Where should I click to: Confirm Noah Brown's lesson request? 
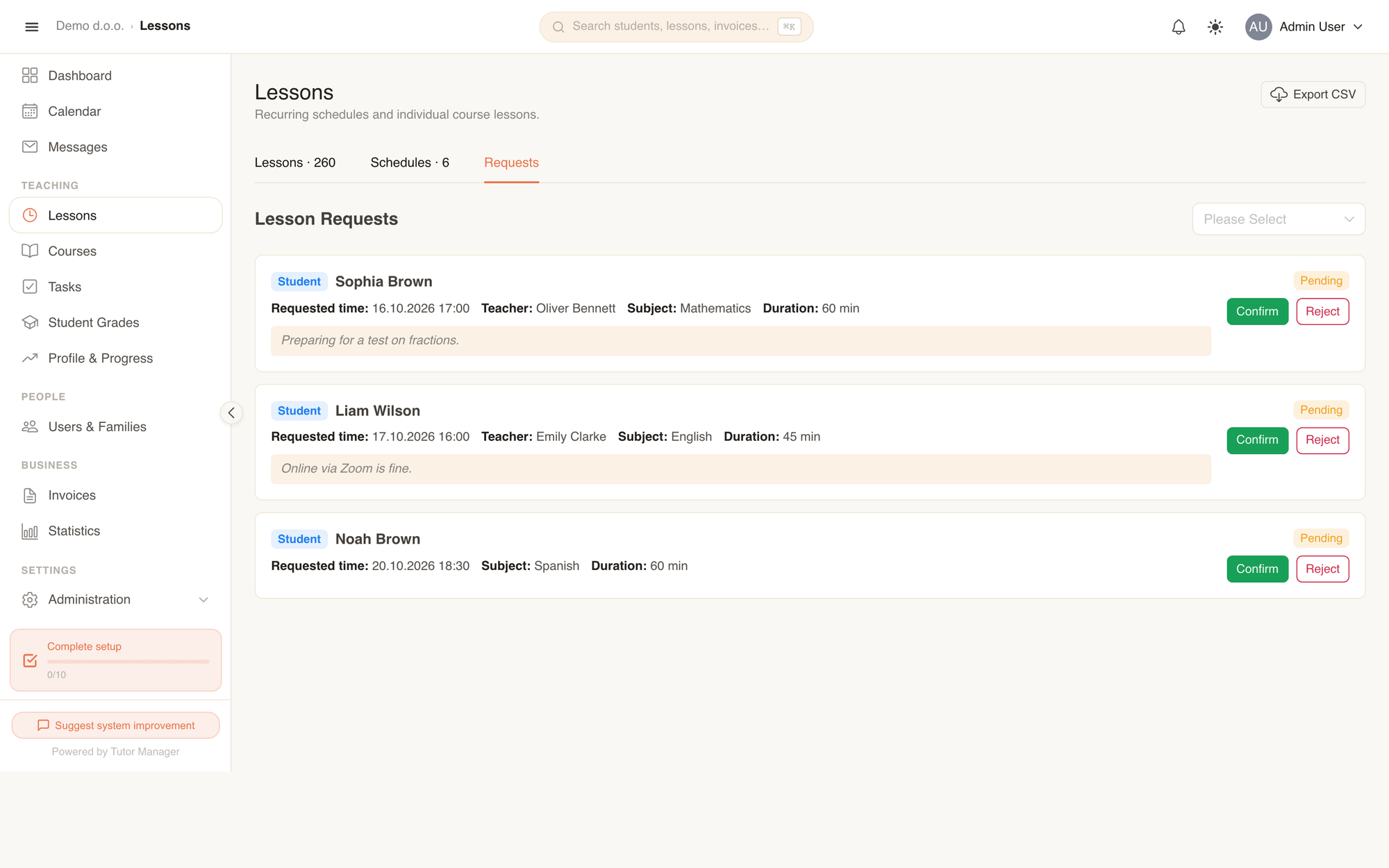[x=1257, y=569]
